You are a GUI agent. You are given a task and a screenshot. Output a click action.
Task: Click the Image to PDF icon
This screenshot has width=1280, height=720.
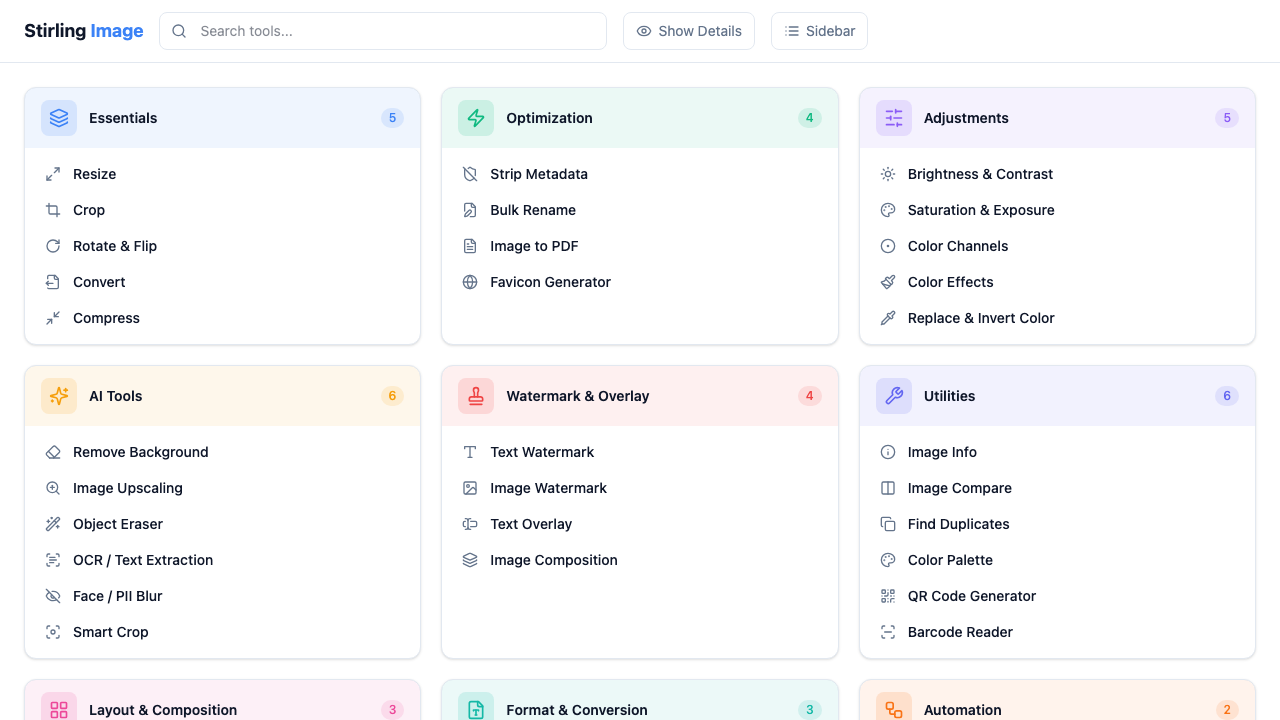[470, 246]
